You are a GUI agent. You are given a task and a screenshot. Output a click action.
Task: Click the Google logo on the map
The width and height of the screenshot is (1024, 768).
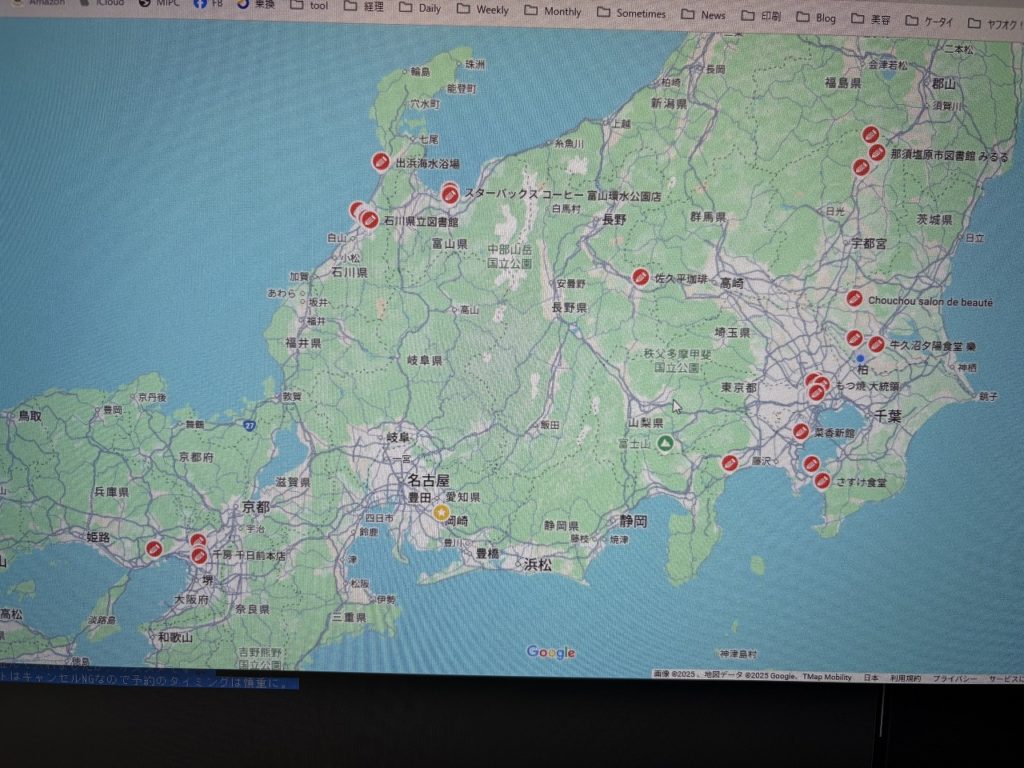coord(551,653)
